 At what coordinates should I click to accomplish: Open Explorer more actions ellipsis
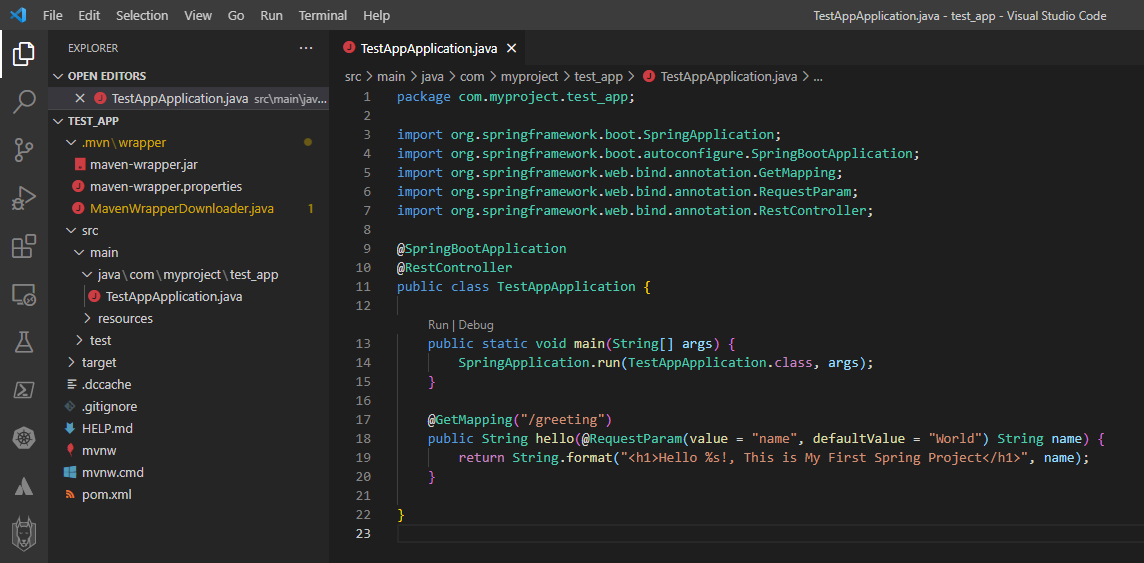[x=306, y=48]
